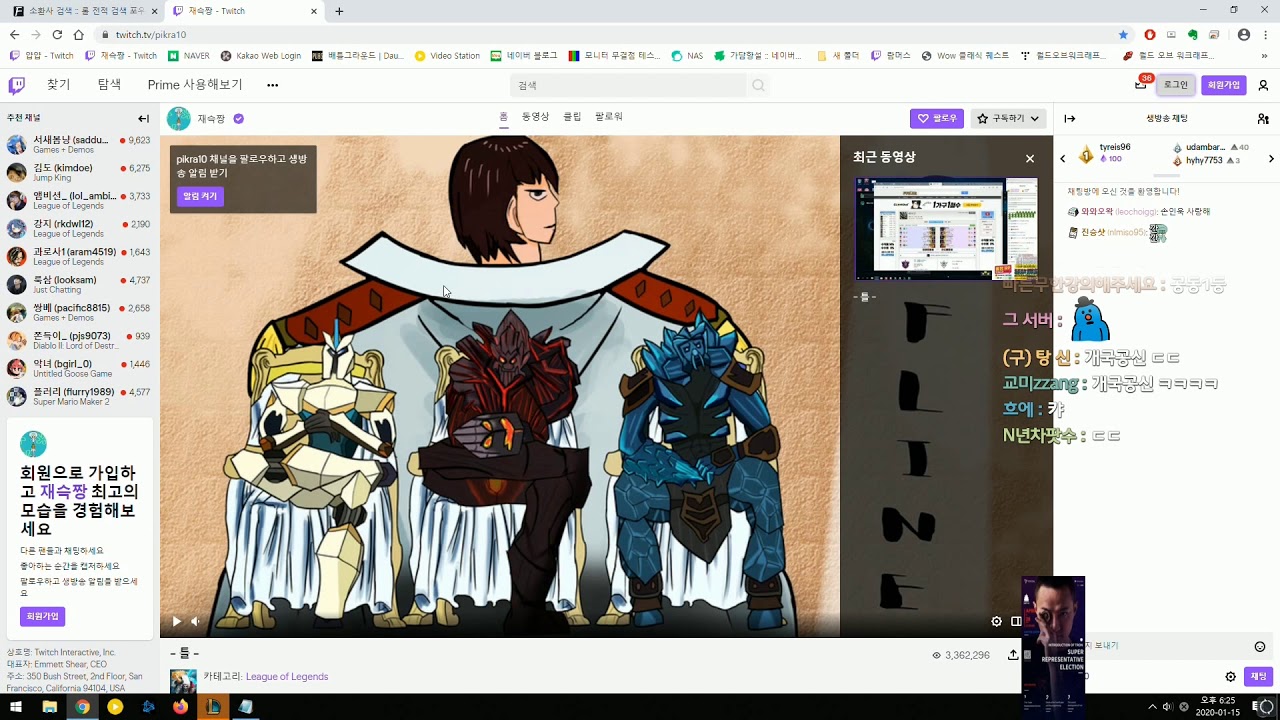
Task: Click the Twitch logo home icon
Action: (x=16, y=85)
